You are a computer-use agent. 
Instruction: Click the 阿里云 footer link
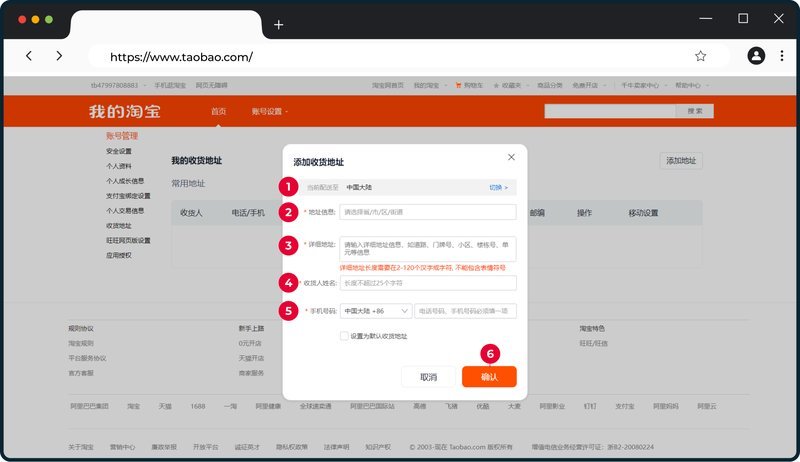[x=707, y=406]
